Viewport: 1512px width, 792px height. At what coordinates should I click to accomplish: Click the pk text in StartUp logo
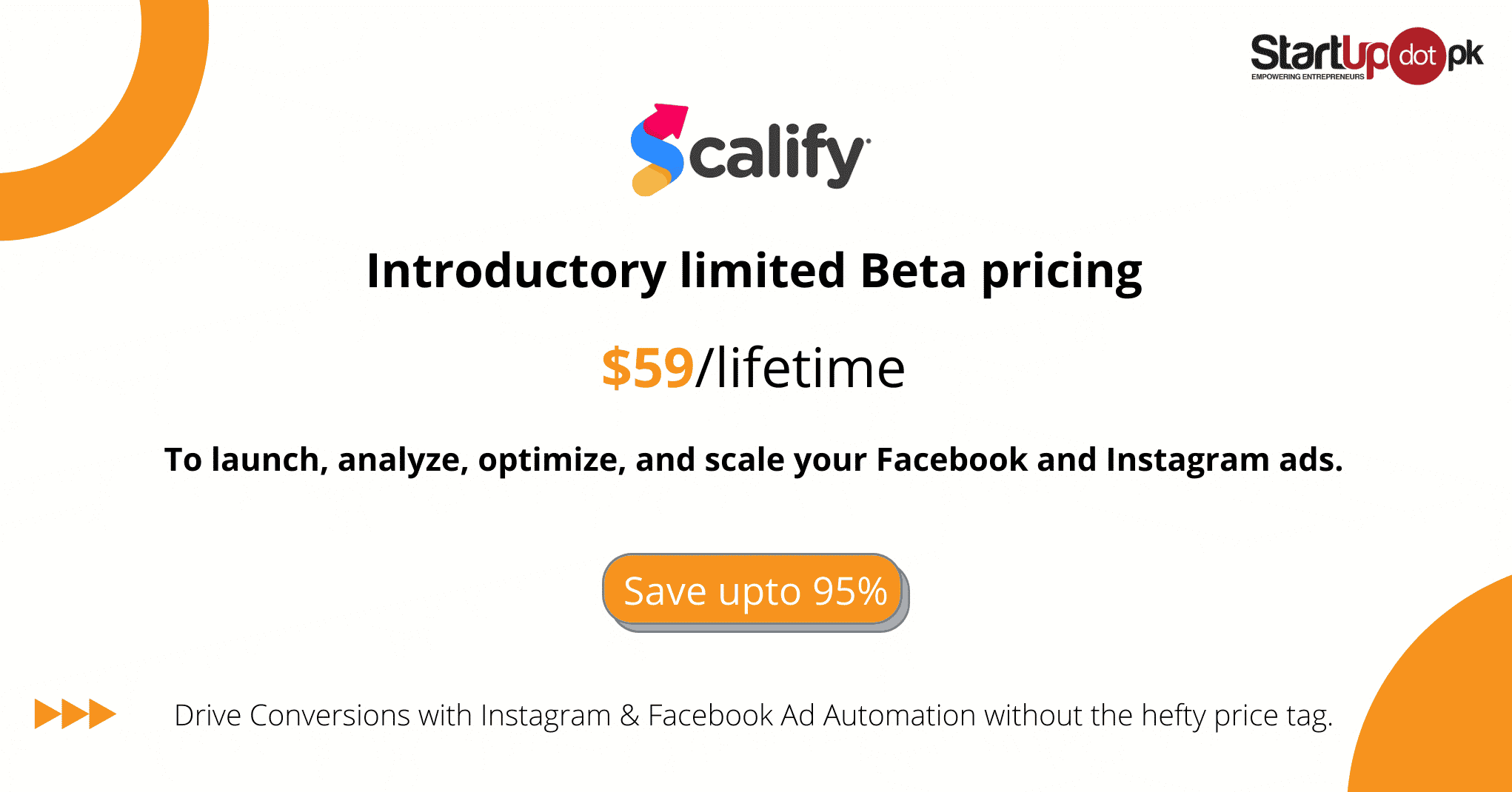coord(1465,55)
